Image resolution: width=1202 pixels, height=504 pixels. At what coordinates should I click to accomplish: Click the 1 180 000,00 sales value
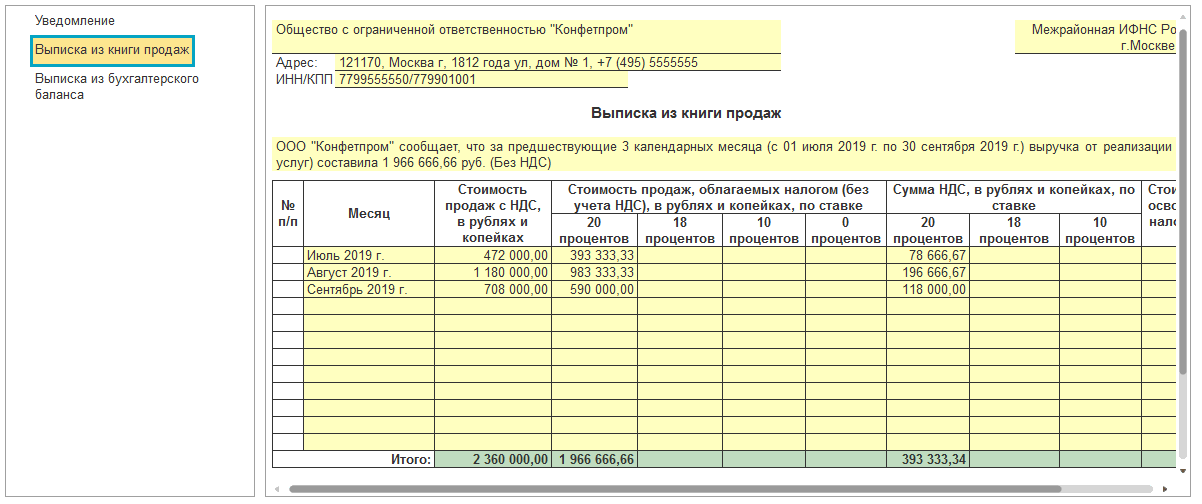[x=493, y=273]
